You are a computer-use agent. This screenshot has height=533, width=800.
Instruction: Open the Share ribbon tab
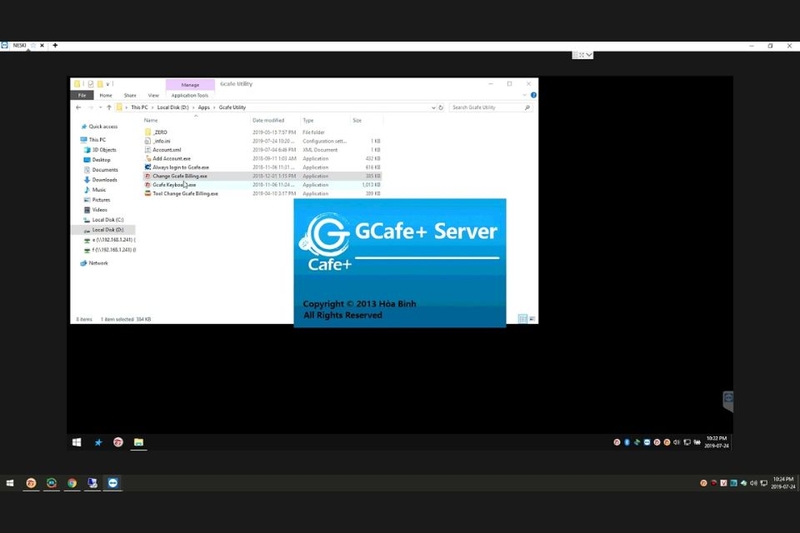click(130, 95)
